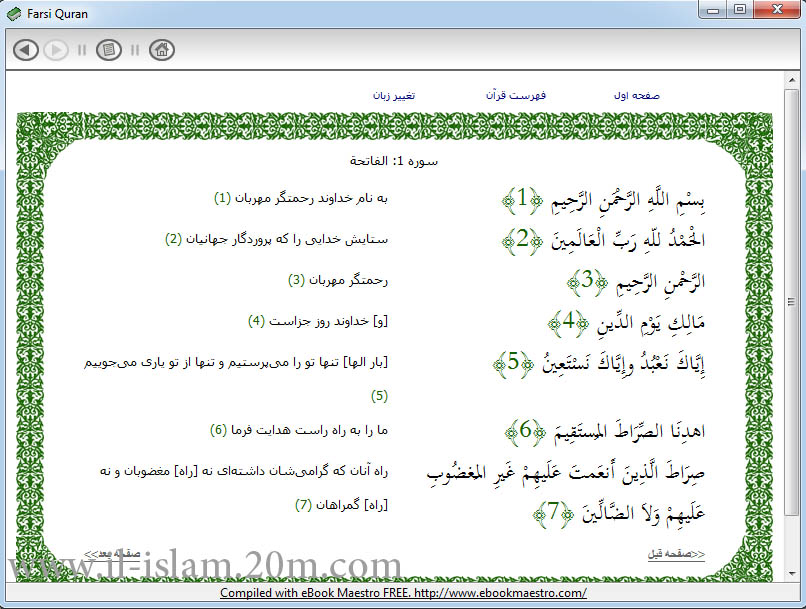
Task: Click Arabic verse 5 إياك نعبد text
Action: point(624,363)
